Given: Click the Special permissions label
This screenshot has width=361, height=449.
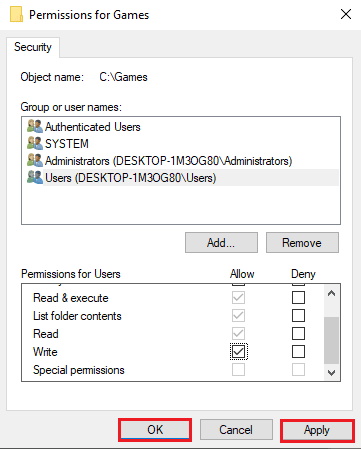Looking at the screenshot, I should point(79,370).
